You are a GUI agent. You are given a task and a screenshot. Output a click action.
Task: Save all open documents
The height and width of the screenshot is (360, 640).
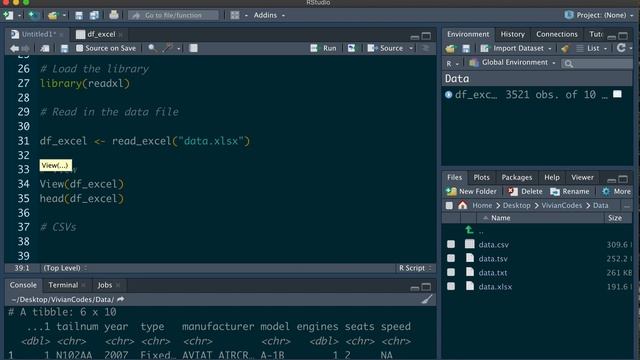[x=94, y=16]
